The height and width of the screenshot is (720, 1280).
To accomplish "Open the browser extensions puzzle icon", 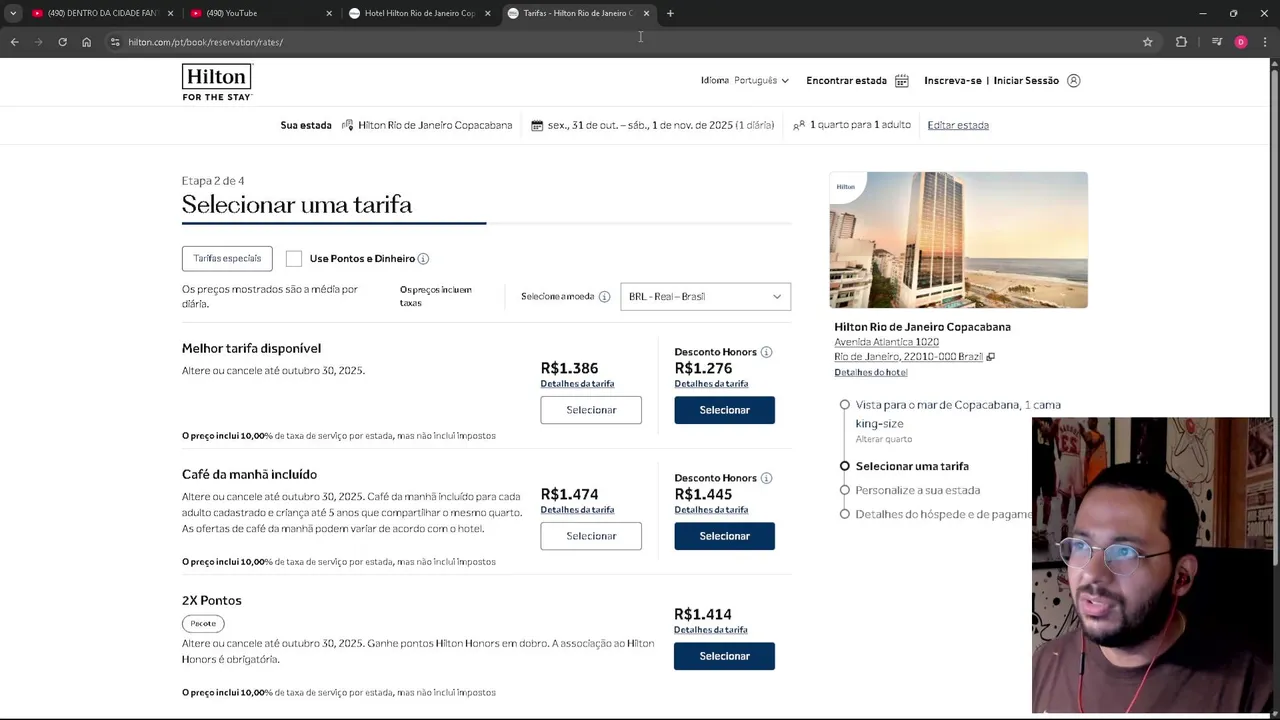I will click(x=1181, y=42).
